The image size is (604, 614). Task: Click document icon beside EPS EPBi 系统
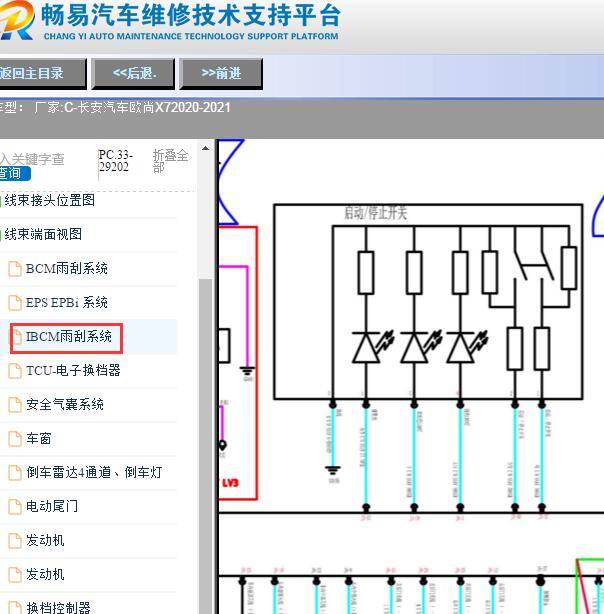click(15, 302)
